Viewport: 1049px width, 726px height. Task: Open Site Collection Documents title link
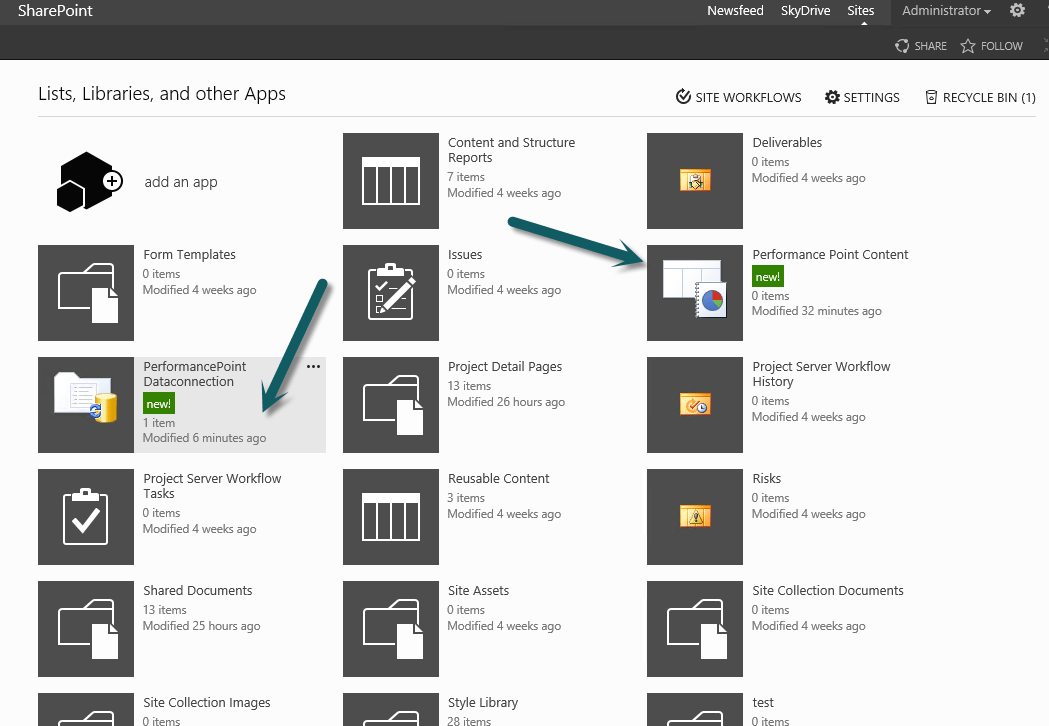pos(828,590)
